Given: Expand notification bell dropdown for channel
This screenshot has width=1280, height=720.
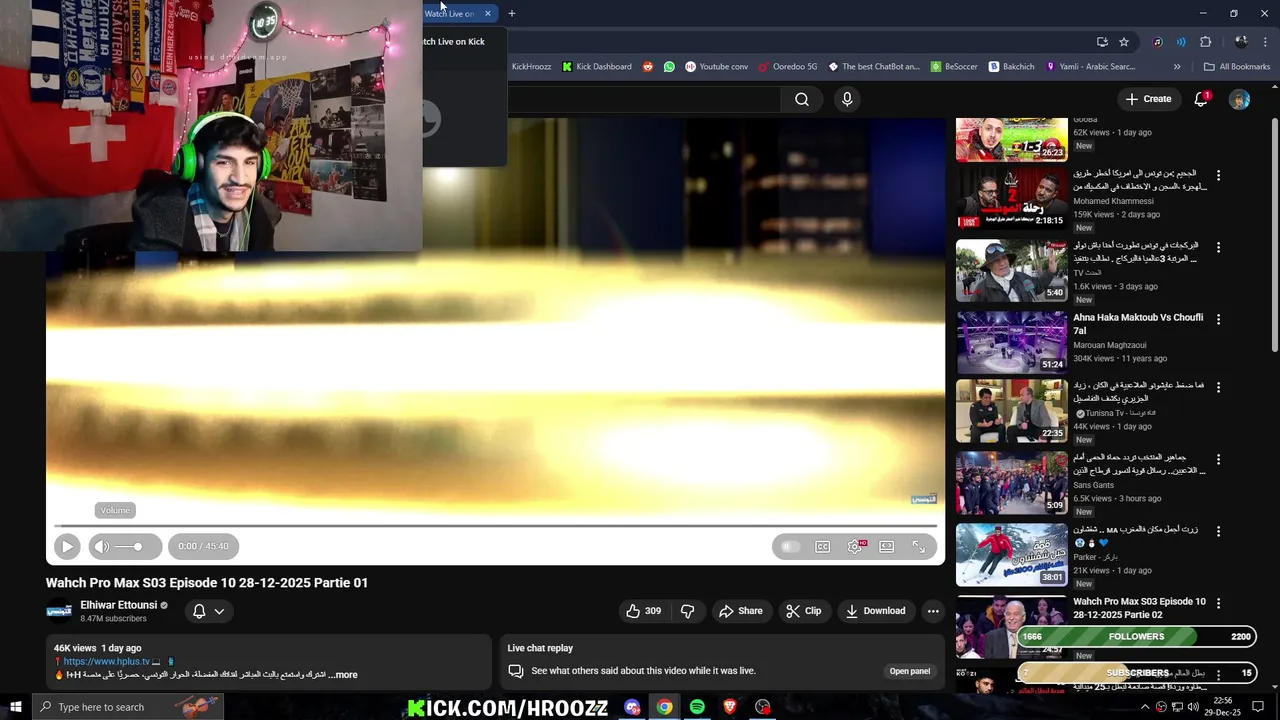Looking at the screenshot, I should point(208,611).
